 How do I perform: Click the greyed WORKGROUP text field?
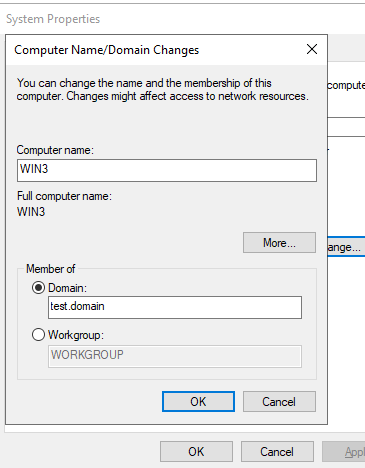[175, 356]
